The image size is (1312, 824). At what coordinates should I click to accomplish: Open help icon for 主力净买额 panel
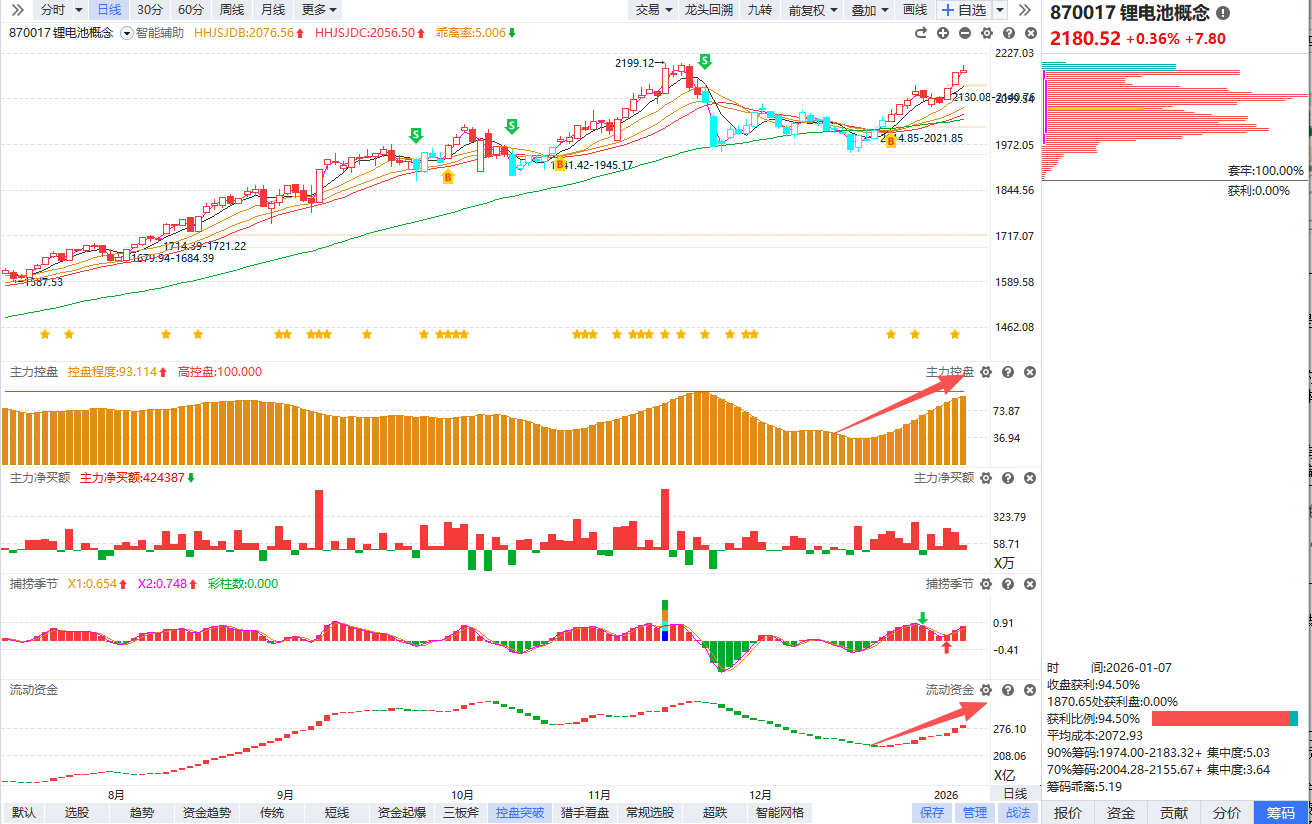pyautogui.click(x=1008, y=478)
